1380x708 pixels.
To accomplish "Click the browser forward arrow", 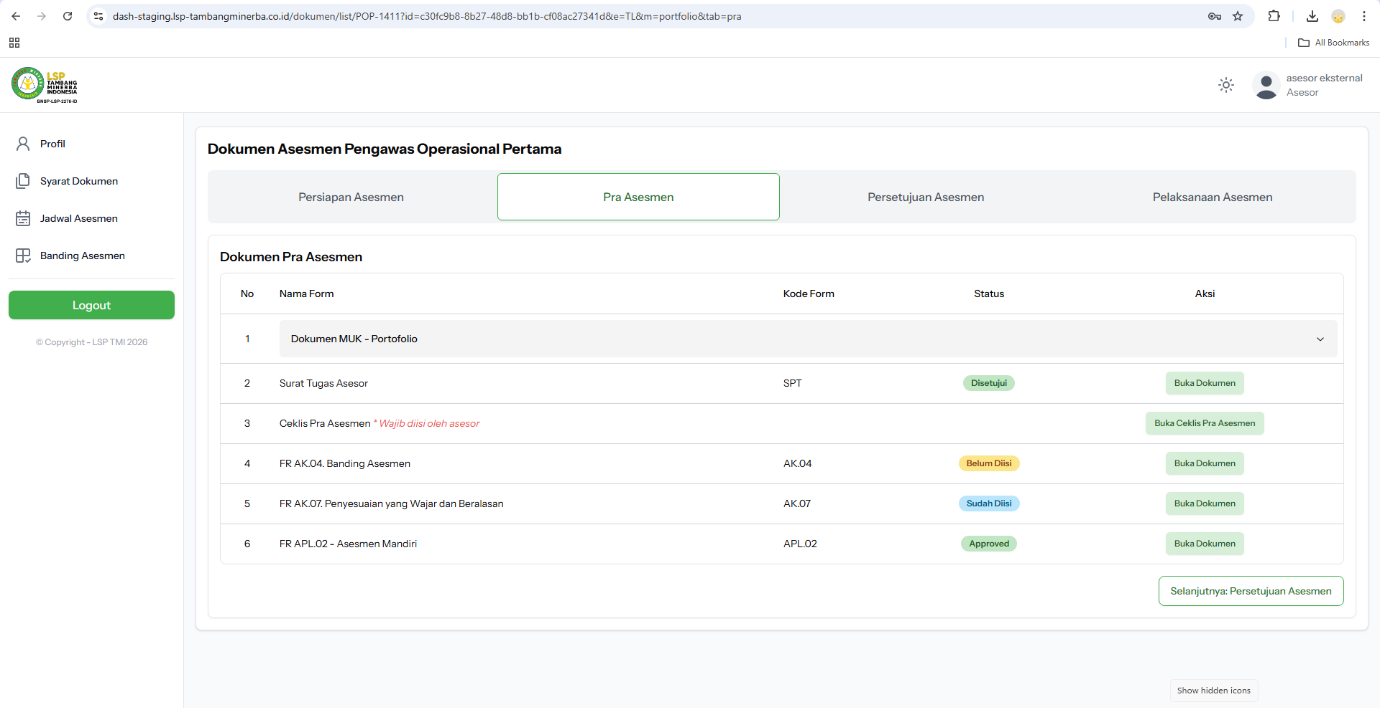I will point(41,16).
